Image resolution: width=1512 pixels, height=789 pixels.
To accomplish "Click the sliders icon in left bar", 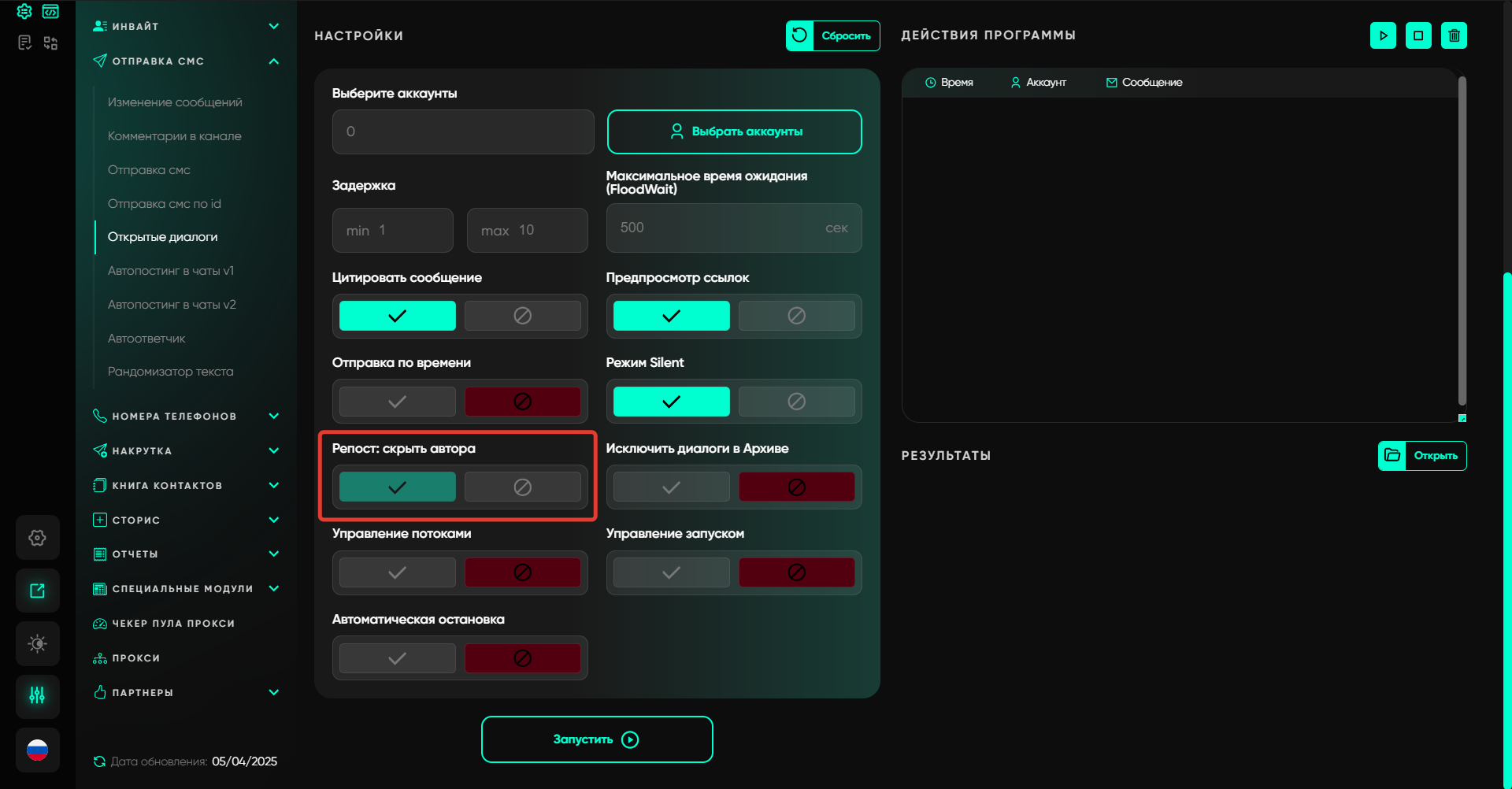I will 37,695.
